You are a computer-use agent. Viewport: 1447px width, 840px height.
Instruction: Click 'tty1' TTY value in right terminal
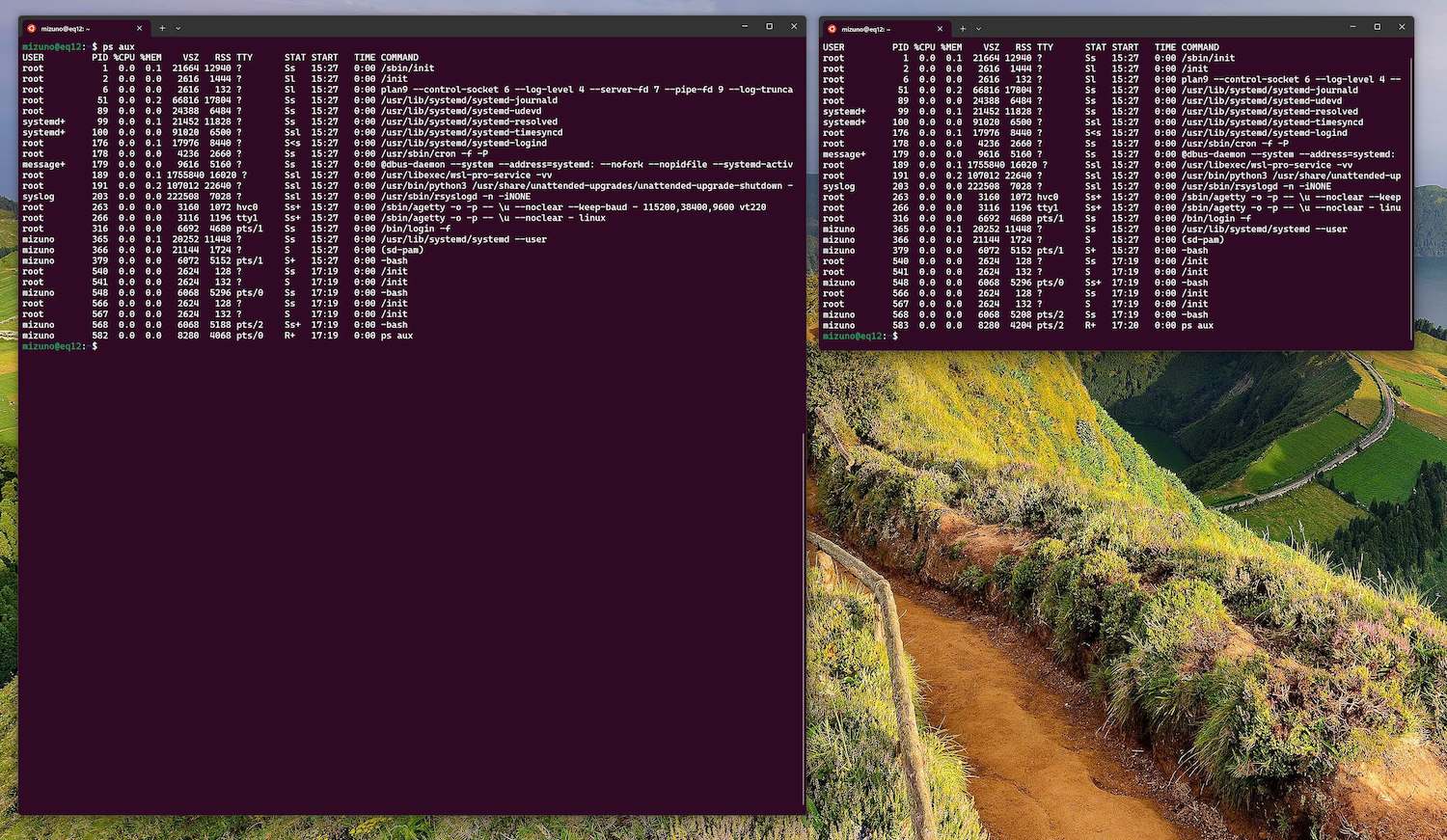pyautogui.click(x=1048, y=207)
